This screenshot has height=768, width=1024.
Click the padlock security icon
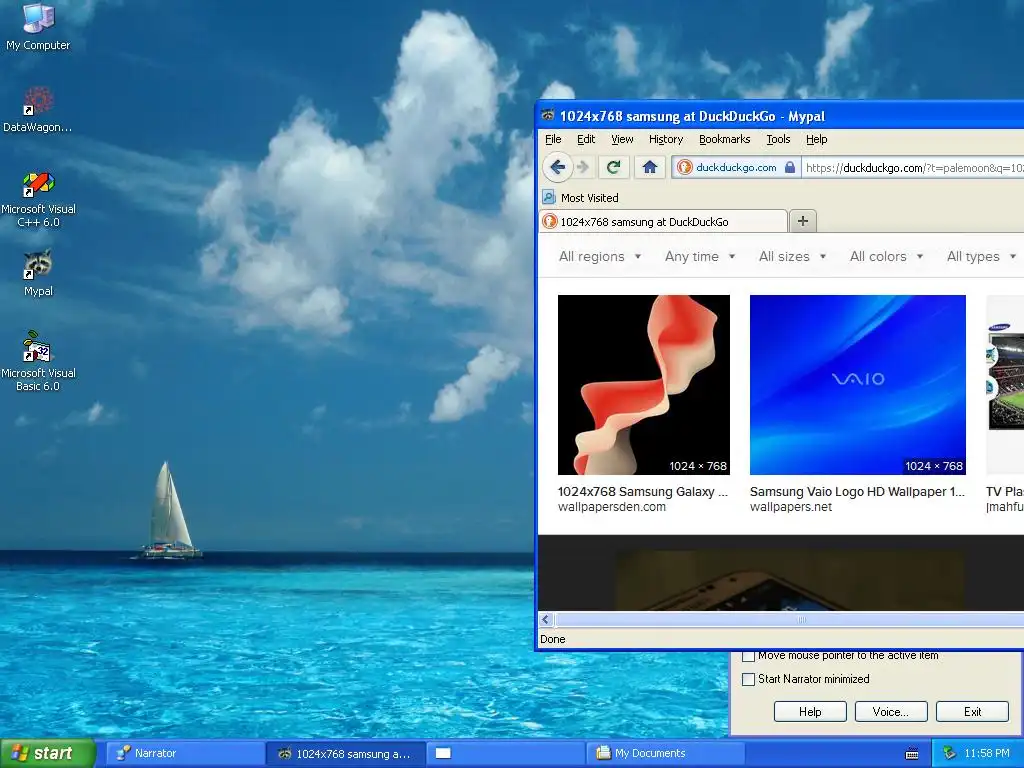790,167
